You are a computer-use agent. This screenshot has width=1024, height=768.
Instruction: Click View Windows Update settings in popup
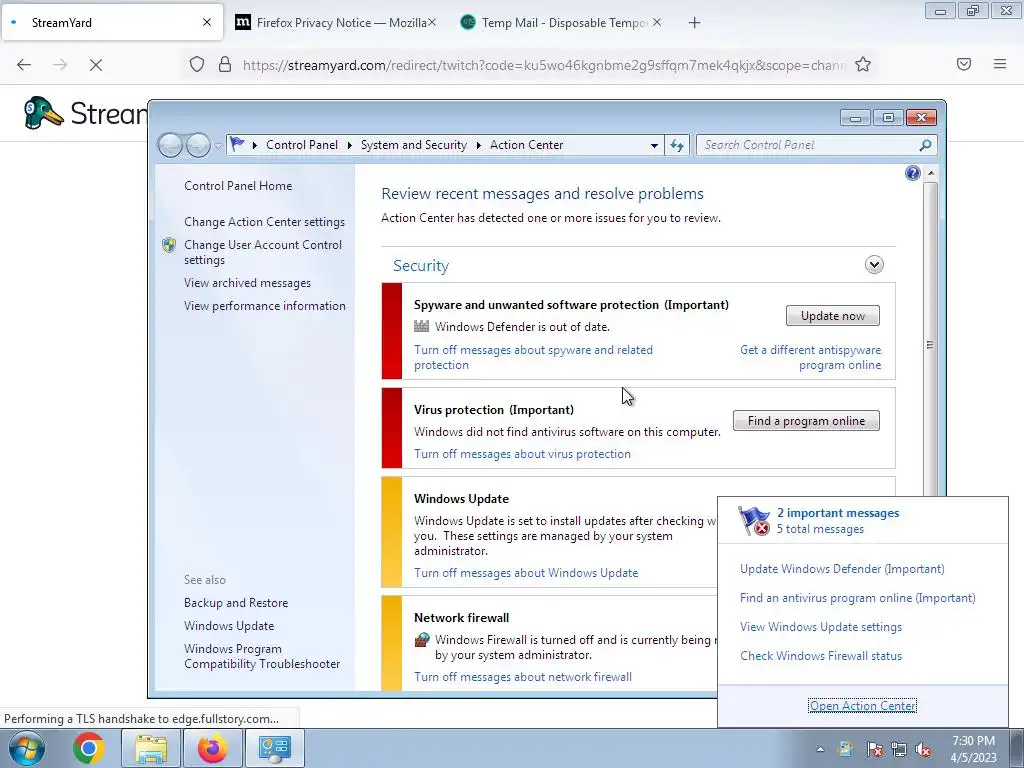[x=820, y=627]
